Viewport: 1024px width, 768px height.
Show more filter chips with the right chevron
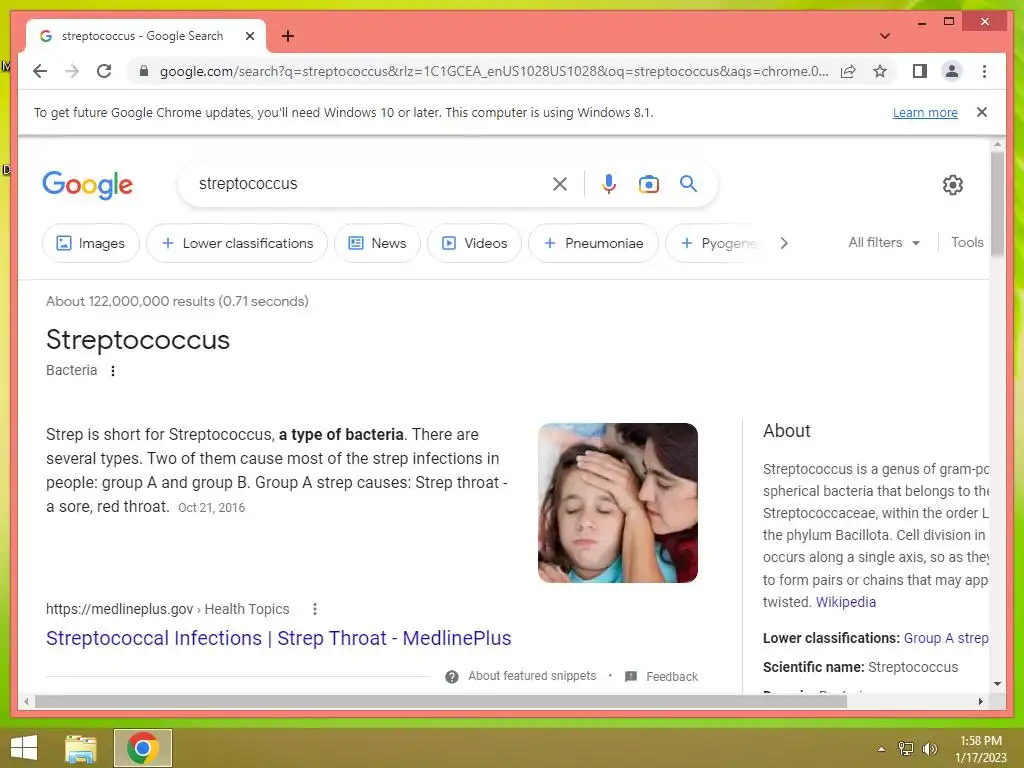click(784, 243)
